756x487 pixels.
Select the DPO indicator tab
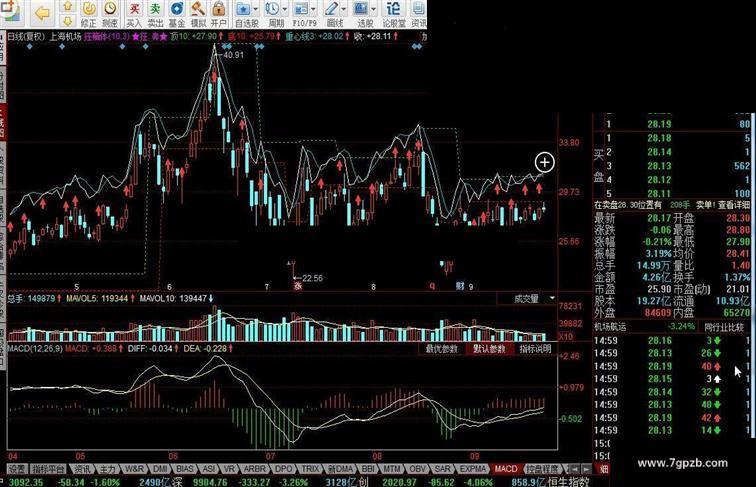pos(284,469)
